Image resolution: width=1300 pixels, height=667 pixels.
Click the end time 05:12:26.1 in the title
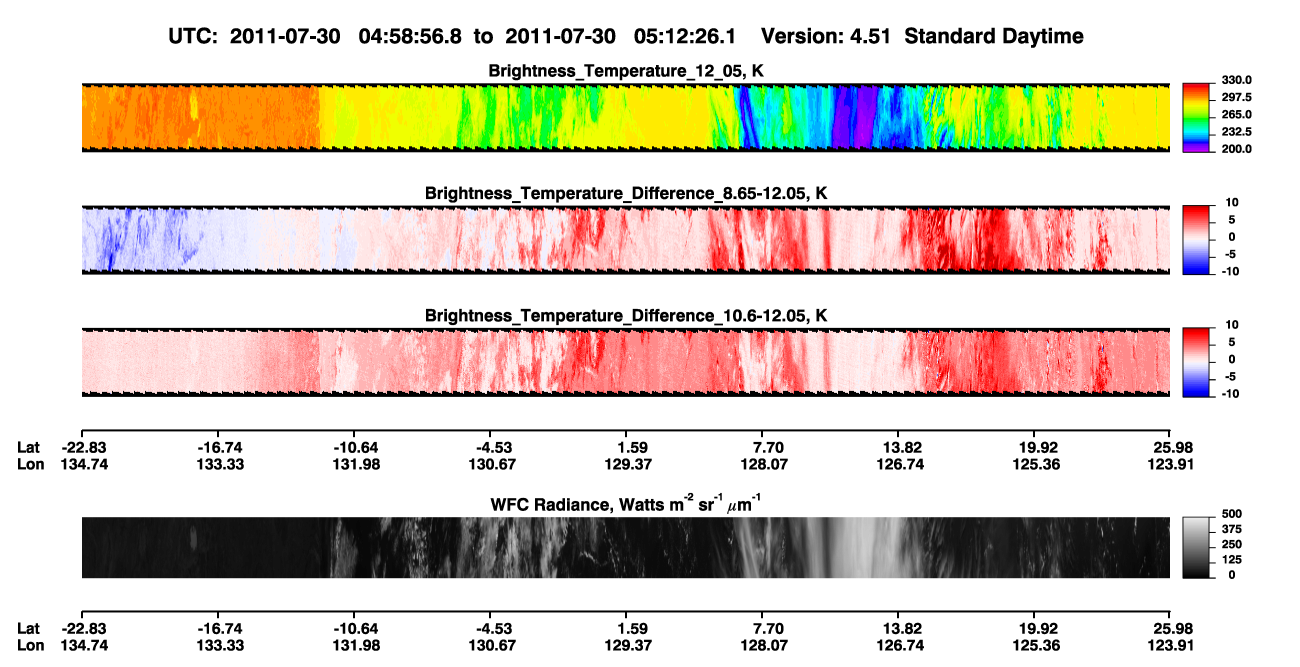point(685,36)
